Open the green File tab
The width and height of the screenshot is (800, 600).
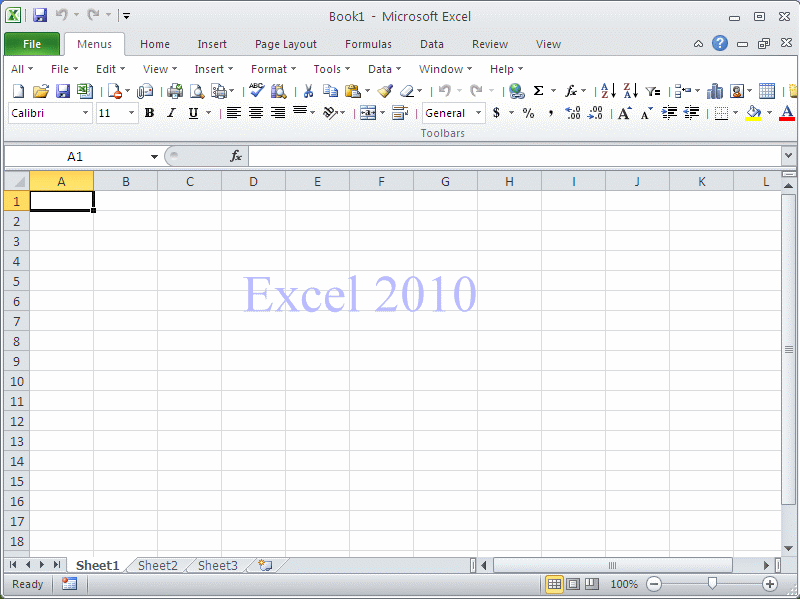click(32, 44)
